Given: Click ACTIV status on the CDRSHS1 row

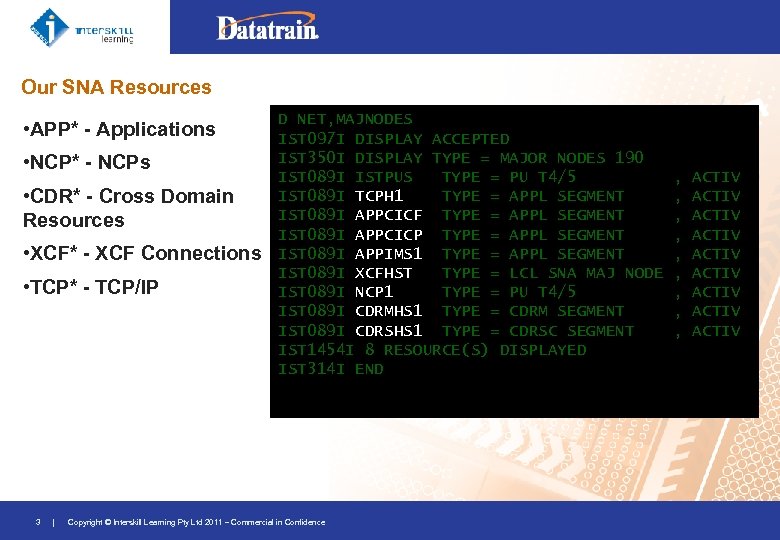Looking at the screenshot, I should [x=715, y=331].
